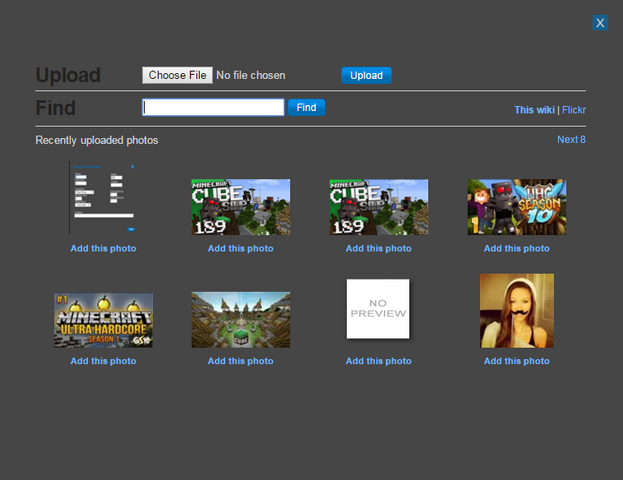The width and height of the screenshot is (623, 480).
Task: Click the blue Upload button
Action: [x=366, y=75]
